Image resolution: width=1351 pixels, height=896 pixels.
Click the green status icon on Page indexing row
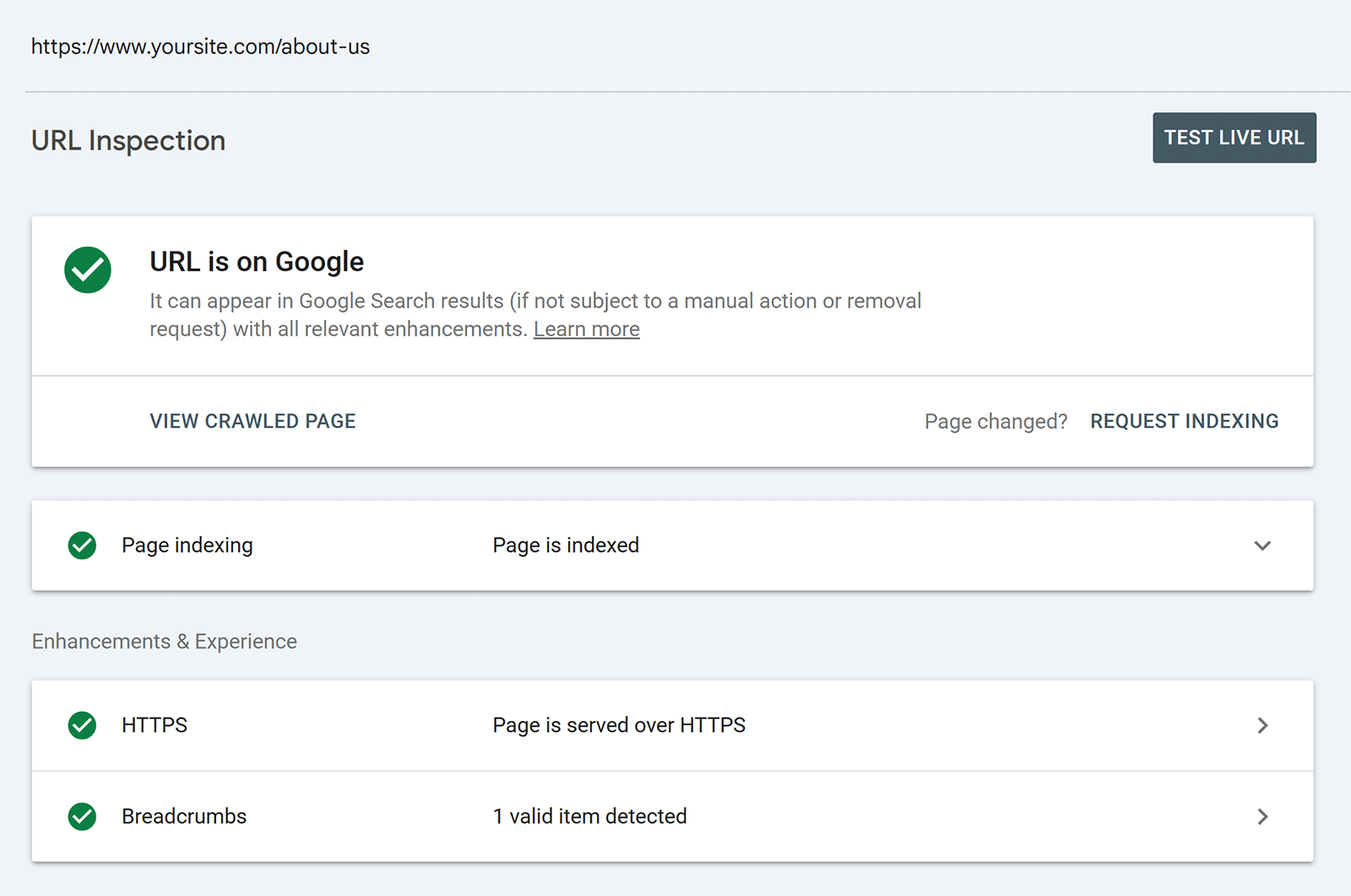click(82, 546)
